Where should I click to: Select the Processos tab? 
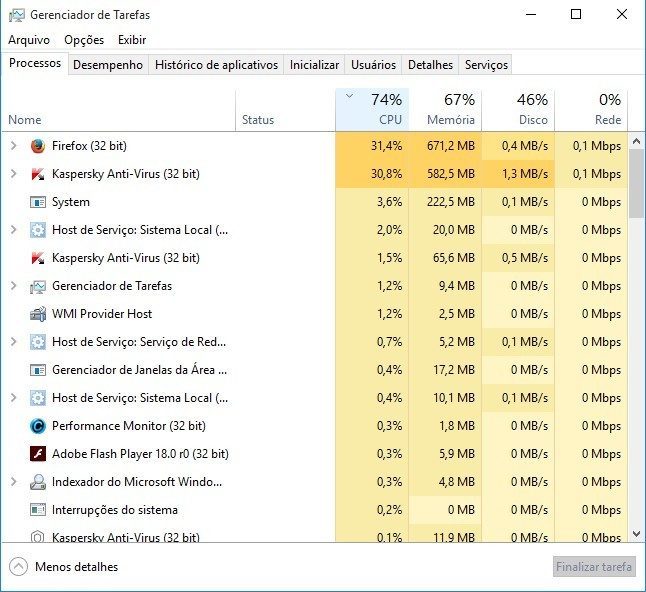point(35,63)
